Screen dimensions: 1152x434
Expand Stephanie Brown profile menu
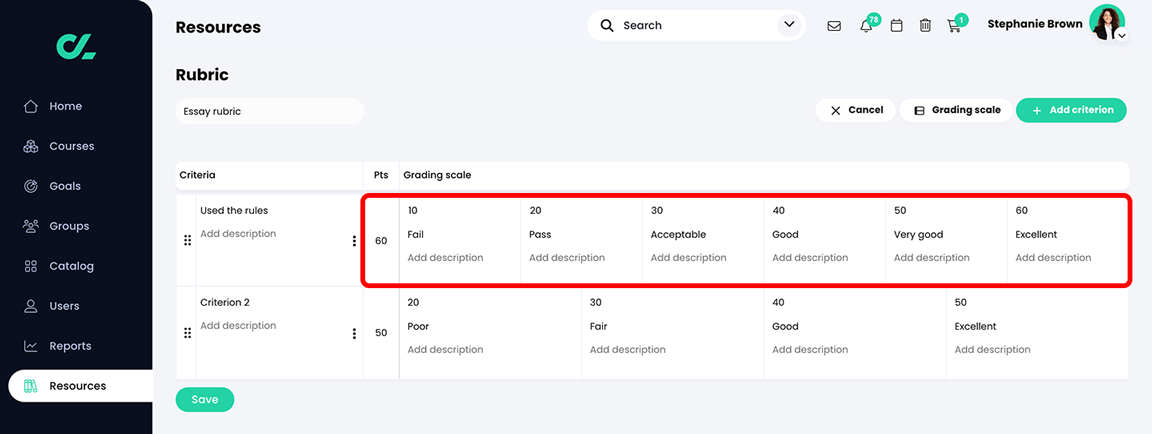pyautogui.click(x=1122, y=35)
